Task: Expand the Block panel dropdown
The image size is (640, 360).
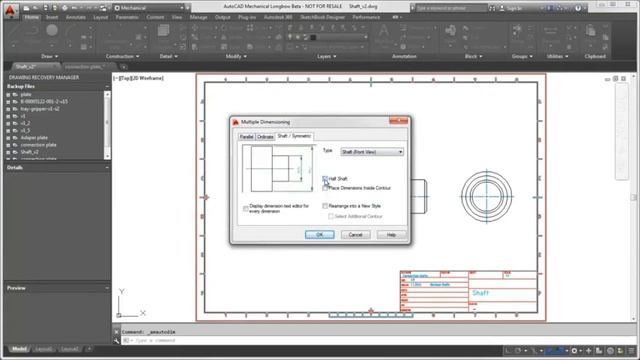Action: click(473, 56)
